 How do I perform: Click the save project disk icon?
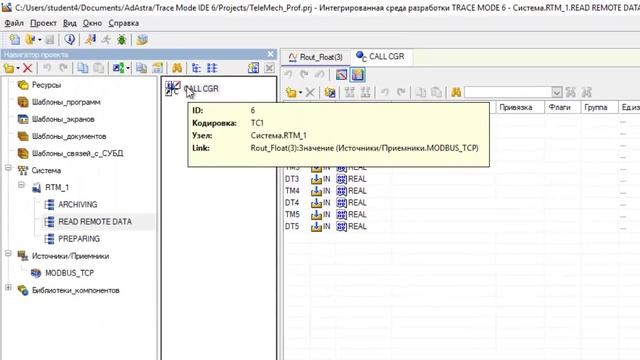click(49, 40)
